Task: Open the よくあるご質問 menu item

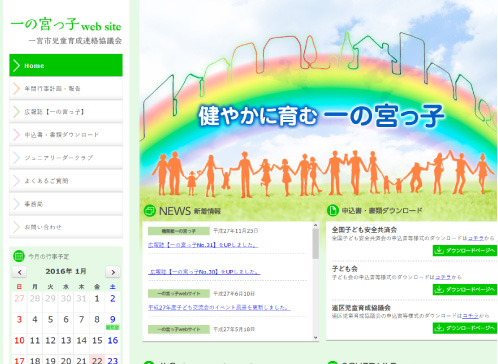Action: 66,181
